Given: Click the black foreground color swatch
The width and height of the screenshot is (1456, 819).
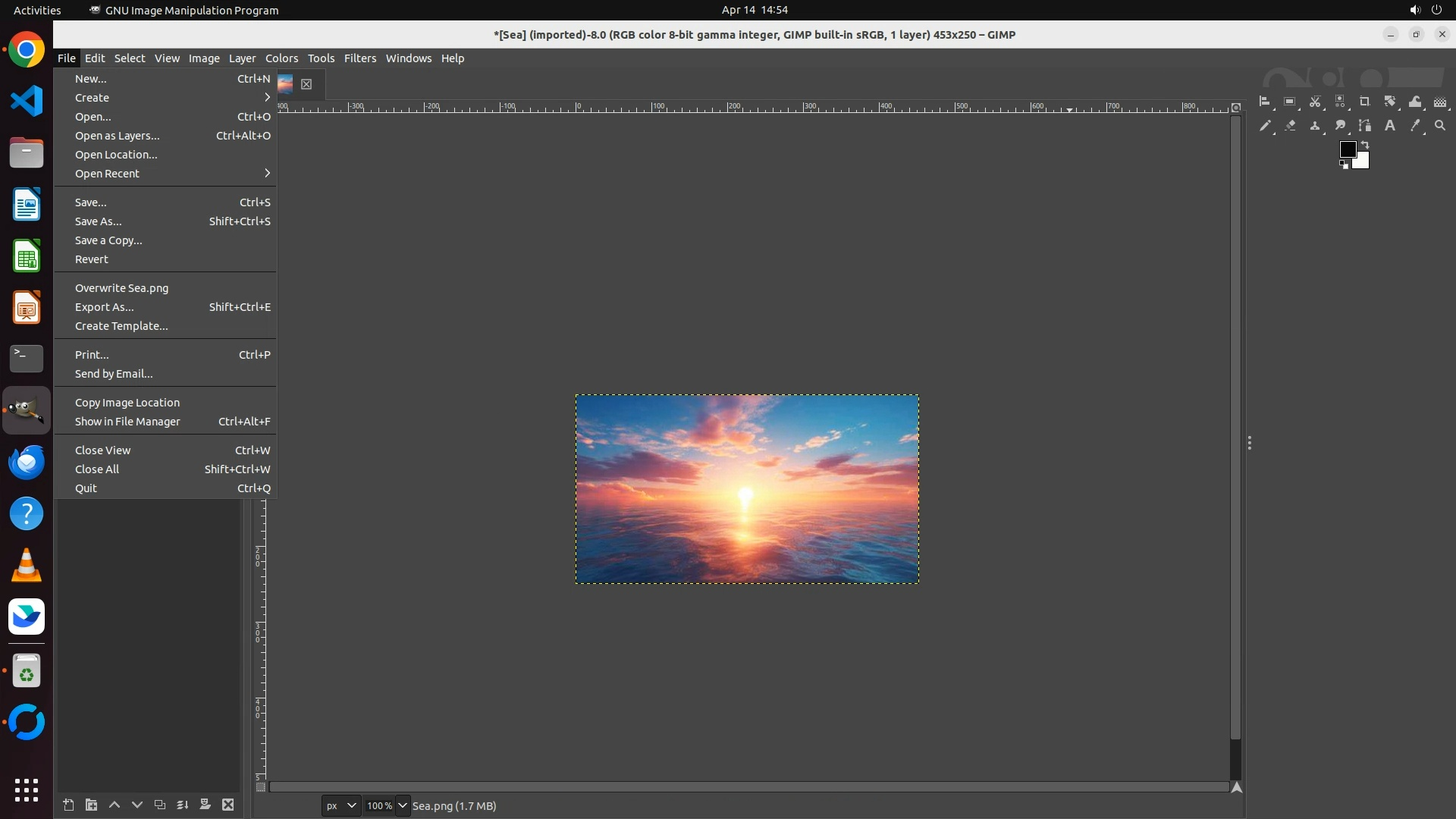Looking at the screenshot, I should 1347,149.
